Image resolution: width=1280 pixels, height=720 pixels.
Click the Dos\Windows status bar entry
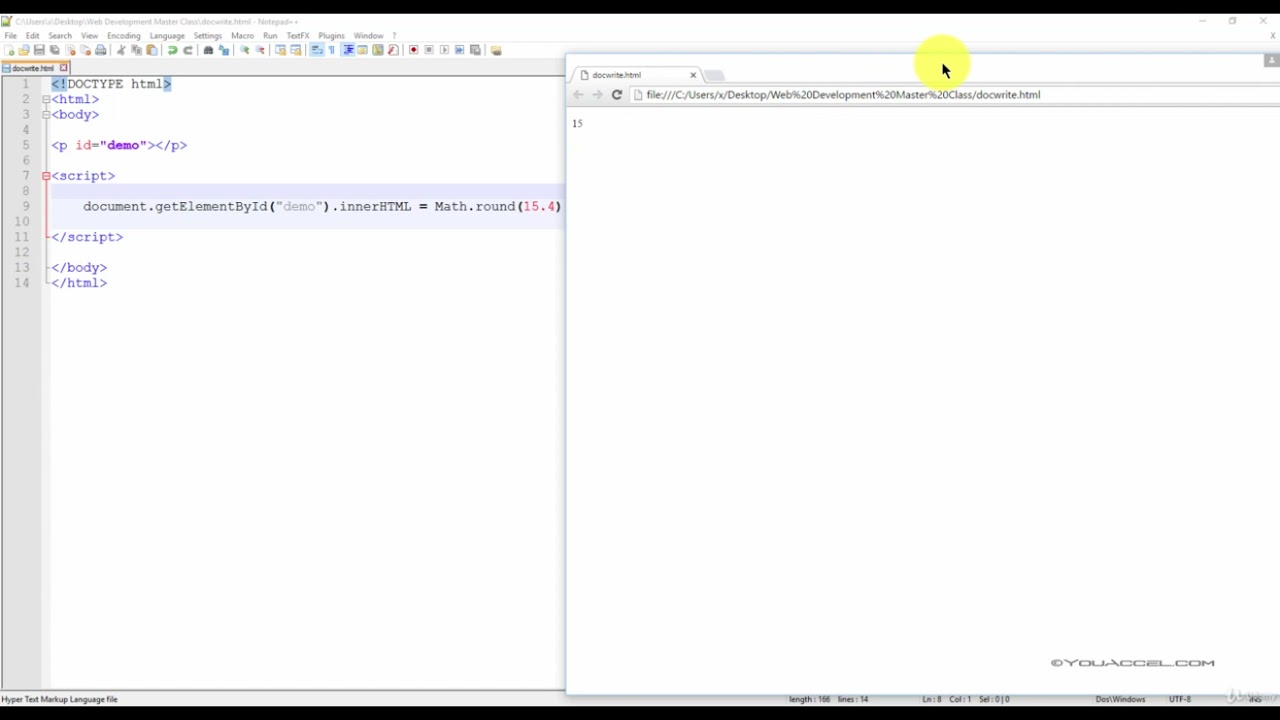click(1120, 699)
